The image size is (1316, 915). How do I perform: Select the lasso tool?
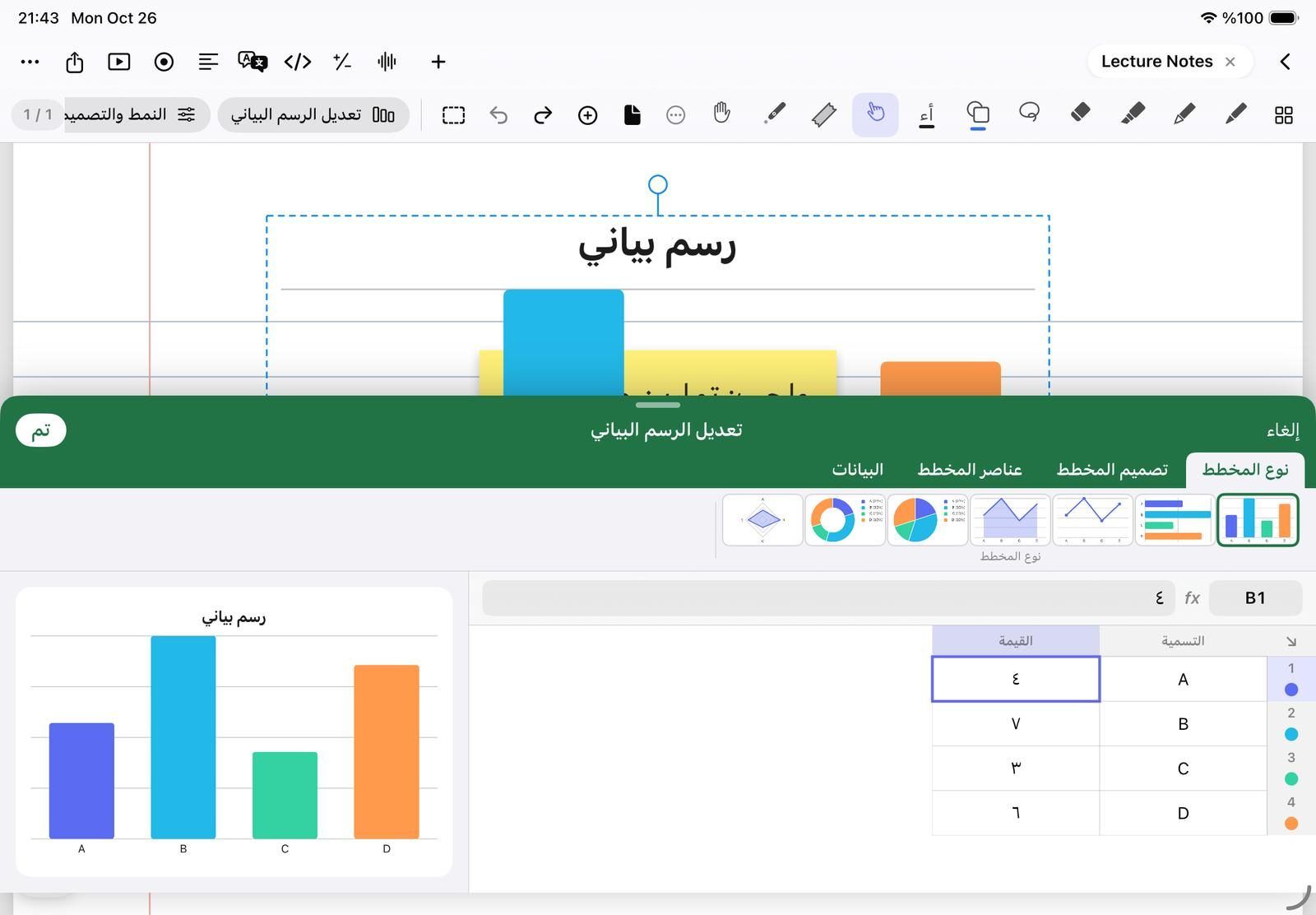coord(1029,113)
